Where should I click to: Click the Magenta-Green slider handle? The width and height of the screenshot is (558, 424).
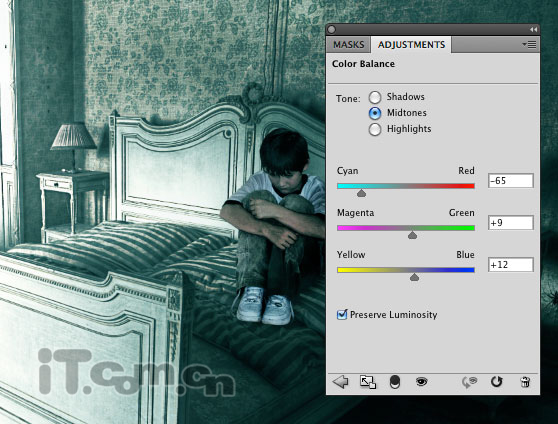(412, 235)
